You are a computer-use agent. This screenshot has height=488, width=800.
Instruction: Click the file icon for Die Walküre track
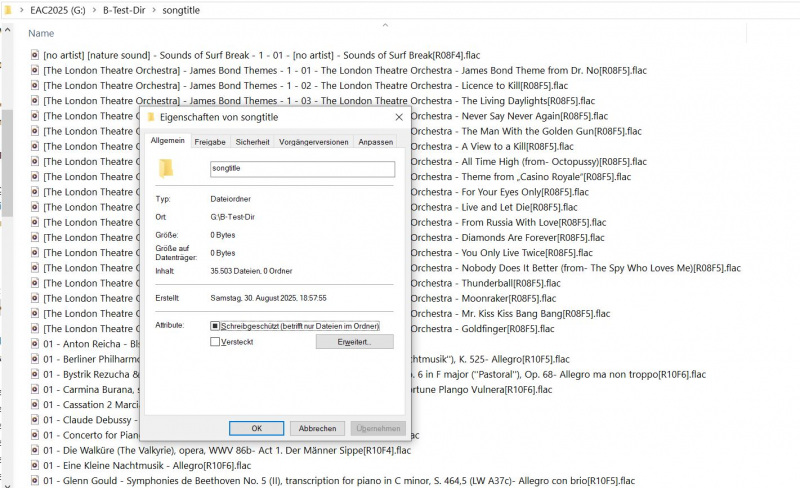[35, 450]
